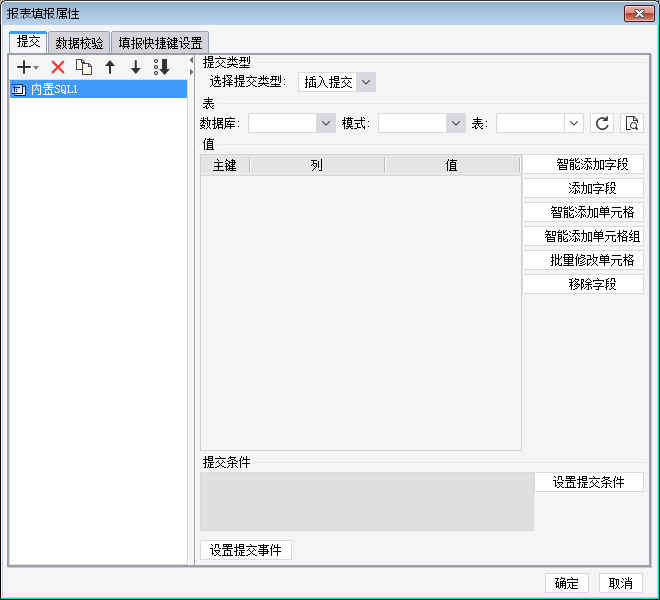Click the add (+) submit item icon
660x600 pixels.
click(x=27, y=67)
